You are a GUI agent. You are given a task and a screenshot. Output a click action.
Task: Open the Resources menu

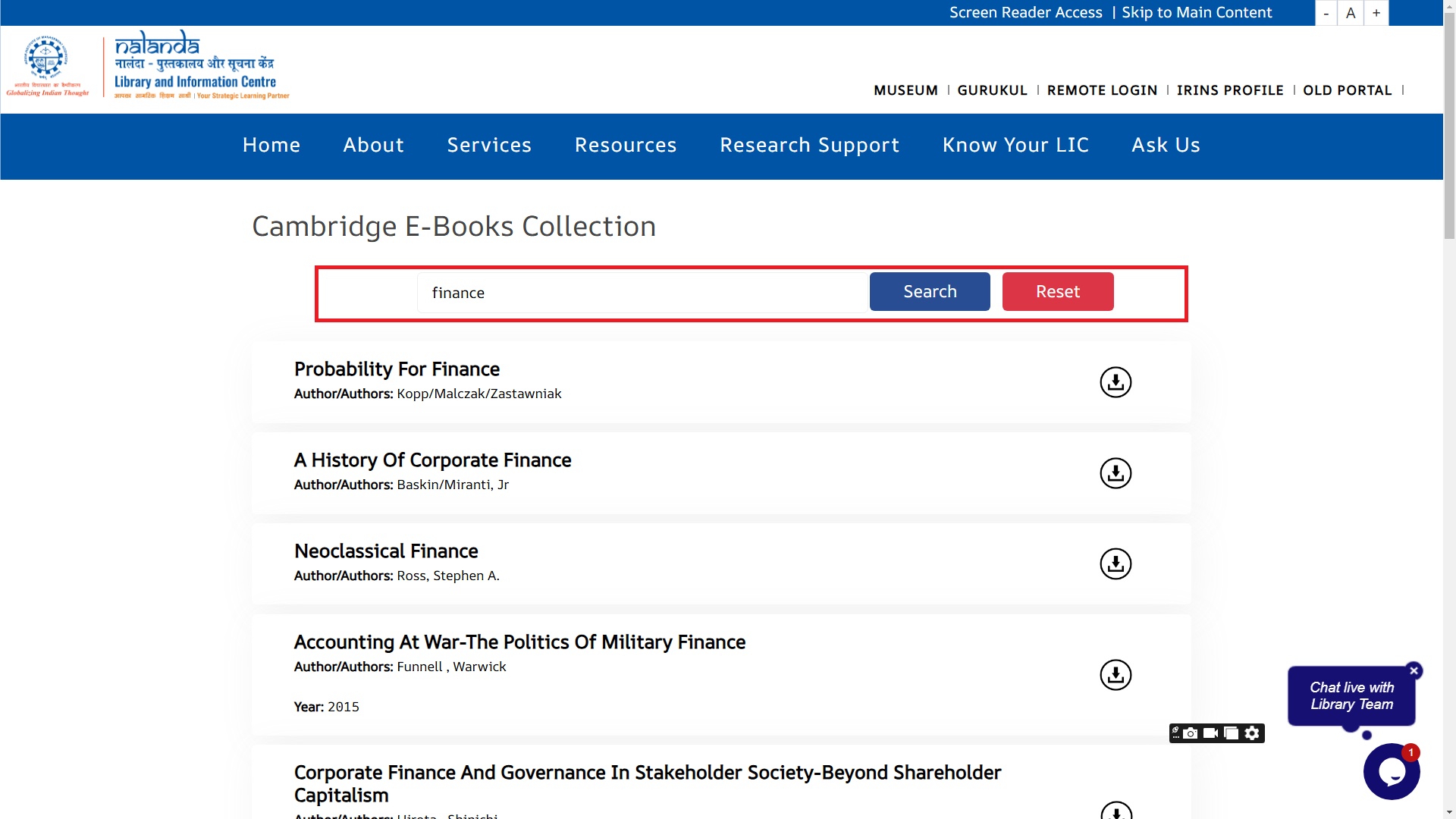(x=626, y=145)
